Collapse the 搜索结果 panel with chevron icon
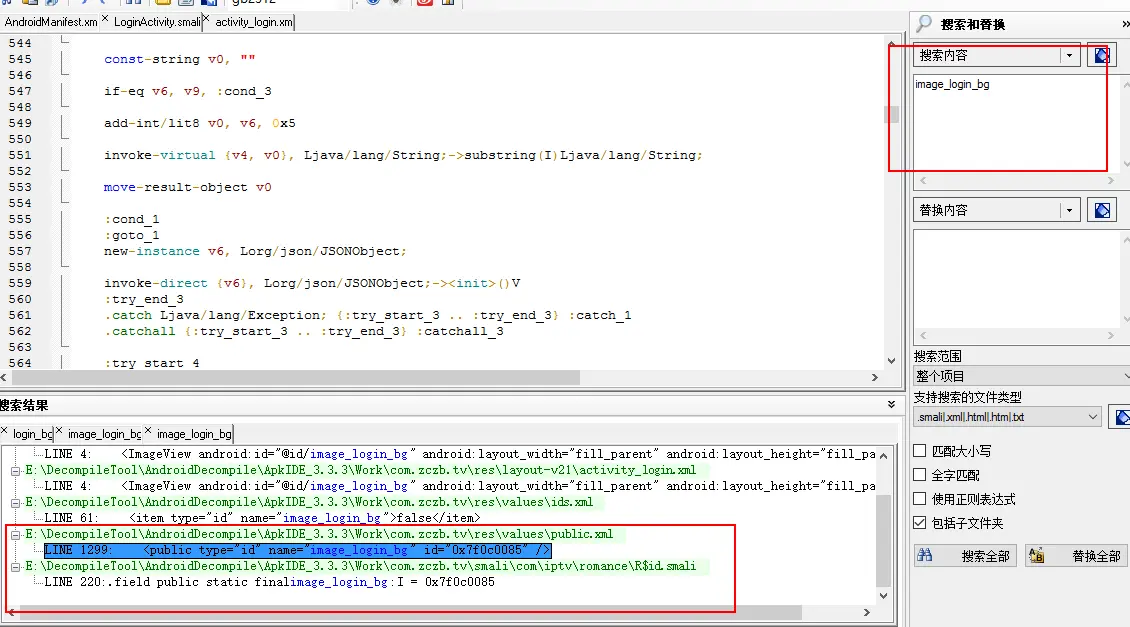Screen dimensions: 1130x627 point(891,405)
